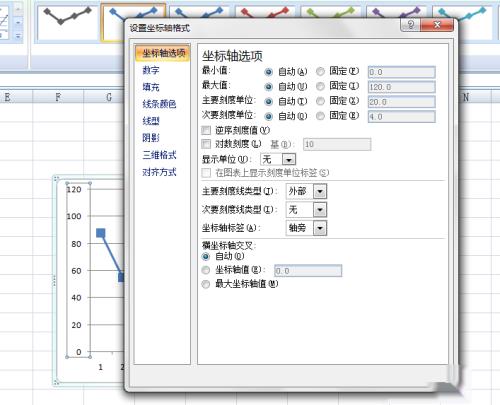
Task: Enable the 逆序刻度值 checkbox
Action: click(206, 130)
